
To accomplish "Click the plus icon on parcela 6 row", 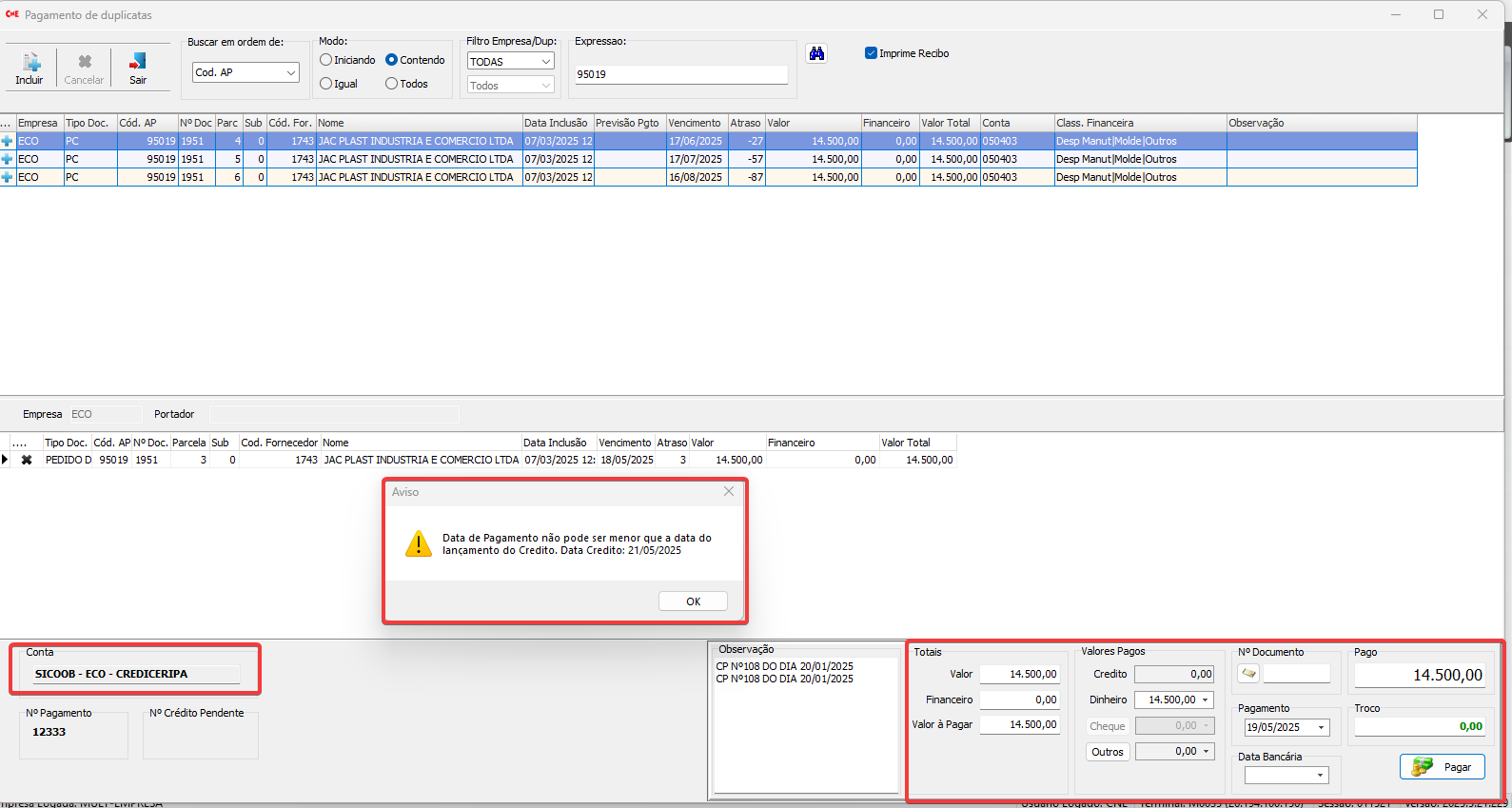I will click(8, 177).
